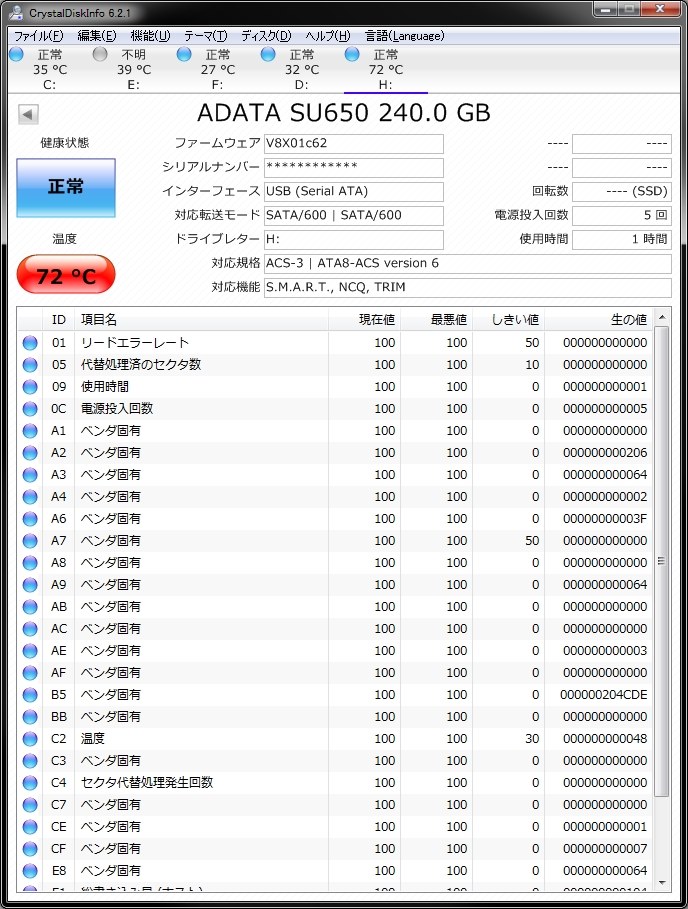Screen dimensions: 688x909
Task: Select the 代替処理済のセクタ数 row name
Action: [141, 365]
